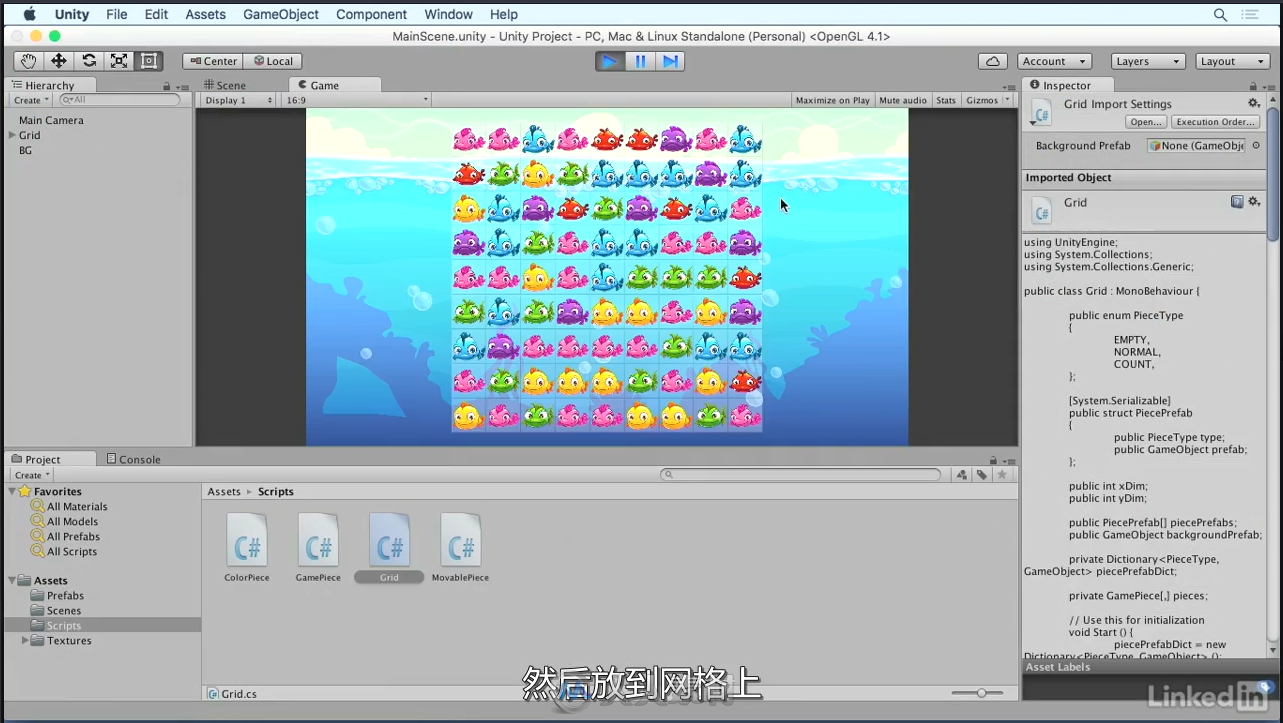Viewport: 1283px width, 723px height.
Task: Open the Display 1 dropdown
Action: pos(238,100)
